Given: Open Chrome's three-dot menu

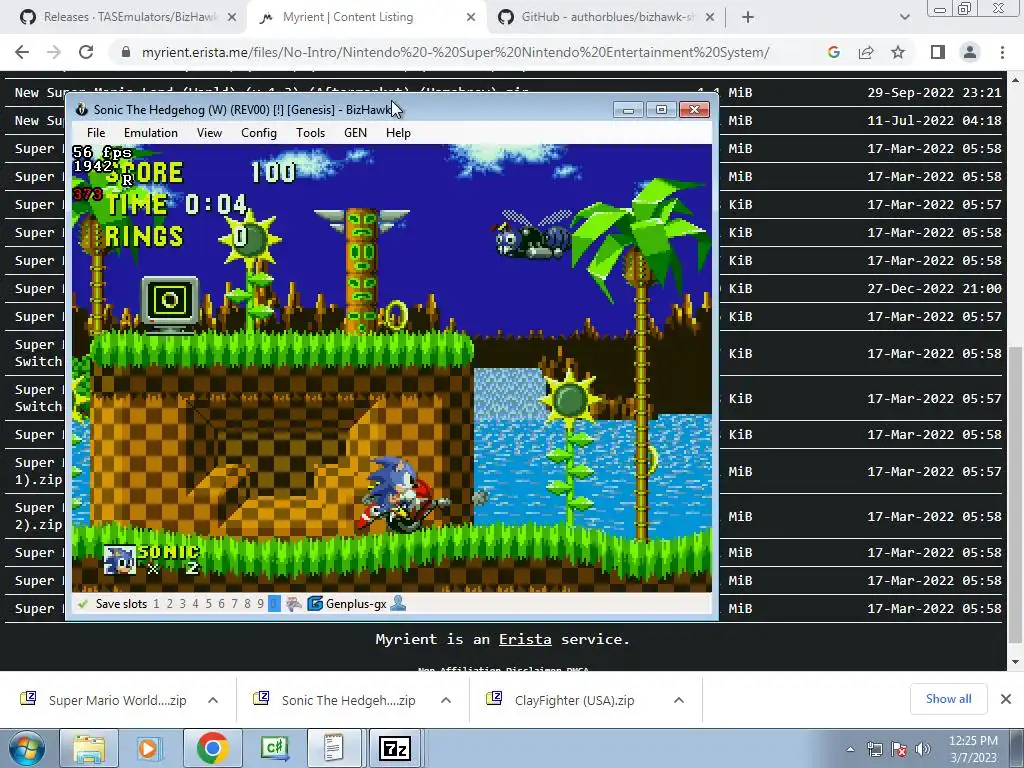Looking at the screenshot, I should tap(1002, 52).
